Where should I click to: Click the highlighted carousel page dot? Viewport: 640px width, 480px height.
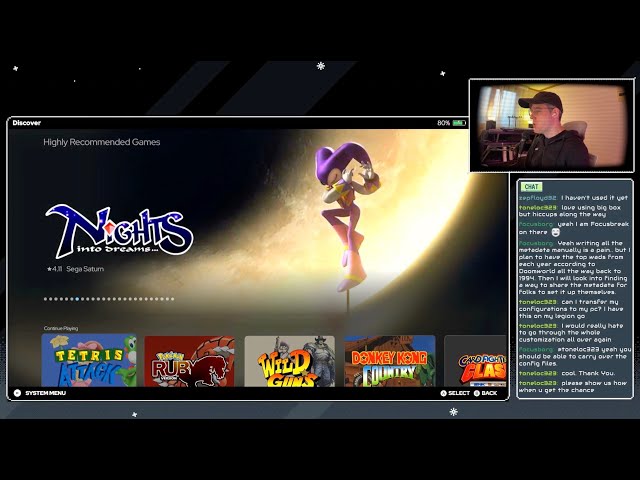tap(77, 299)
